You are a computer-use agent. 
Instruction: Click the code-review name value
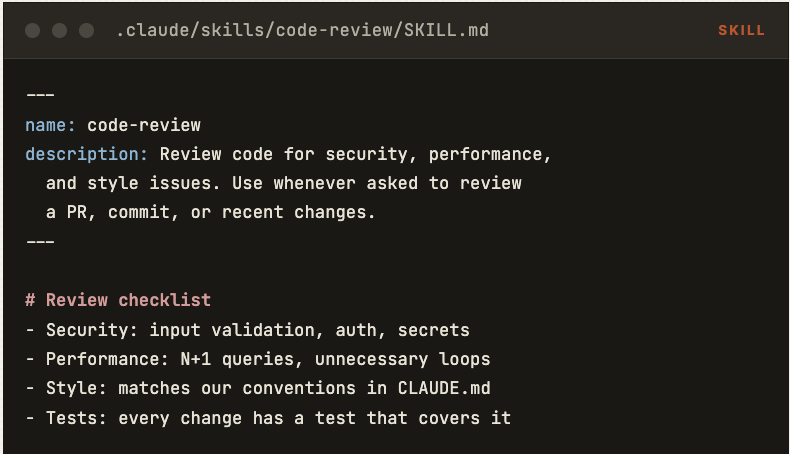pyautogui.click(x=144, y=125)
